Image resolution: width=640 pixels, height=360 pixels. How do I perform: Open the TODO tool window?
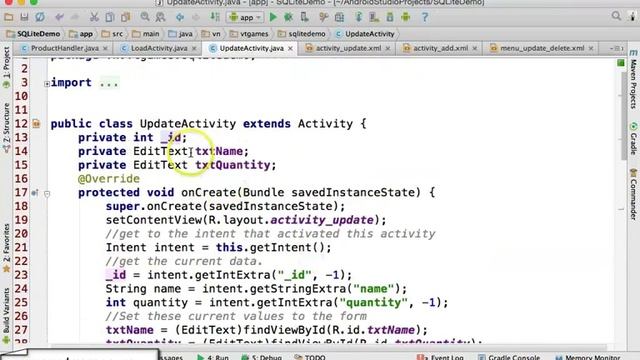click(x=310, y=358)
